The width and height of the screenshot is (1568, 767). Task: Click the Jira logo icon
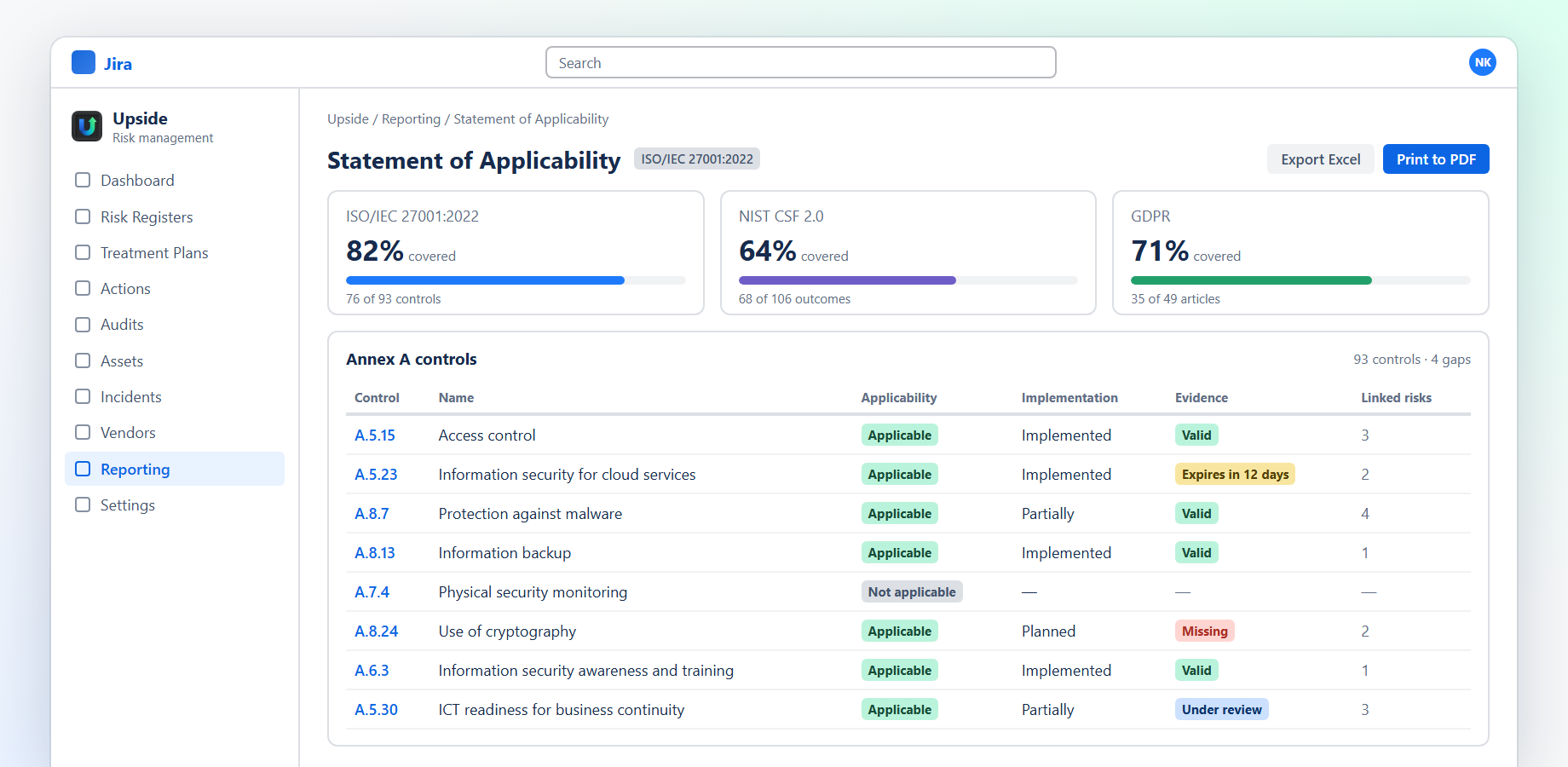(84, 62)
